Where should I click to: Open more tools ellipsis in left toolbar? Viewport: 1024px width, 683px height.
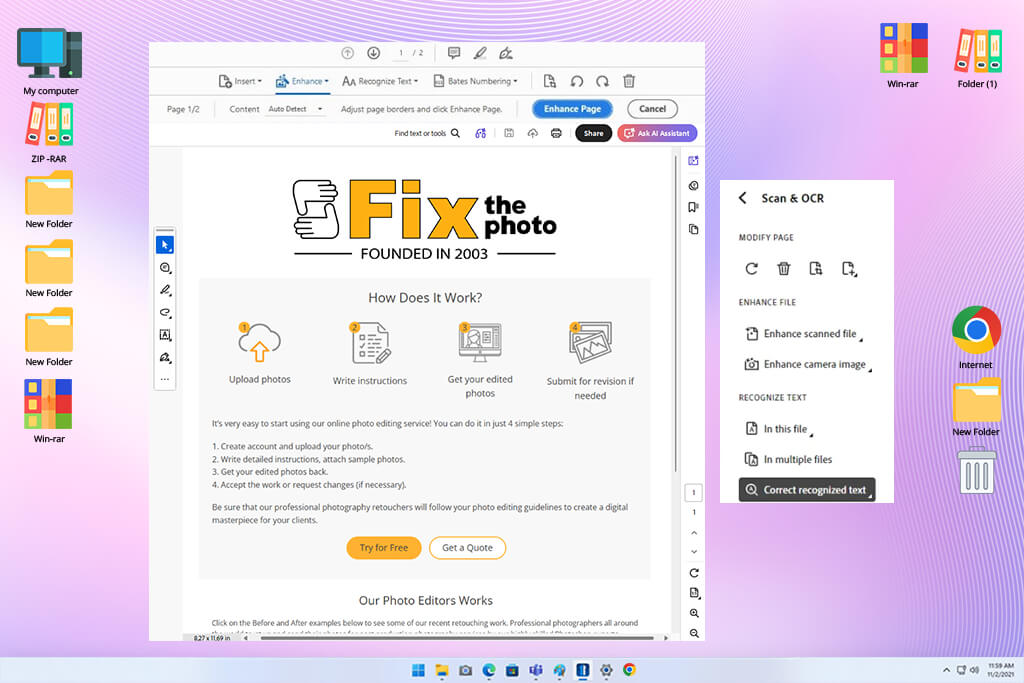pos(165,379)
